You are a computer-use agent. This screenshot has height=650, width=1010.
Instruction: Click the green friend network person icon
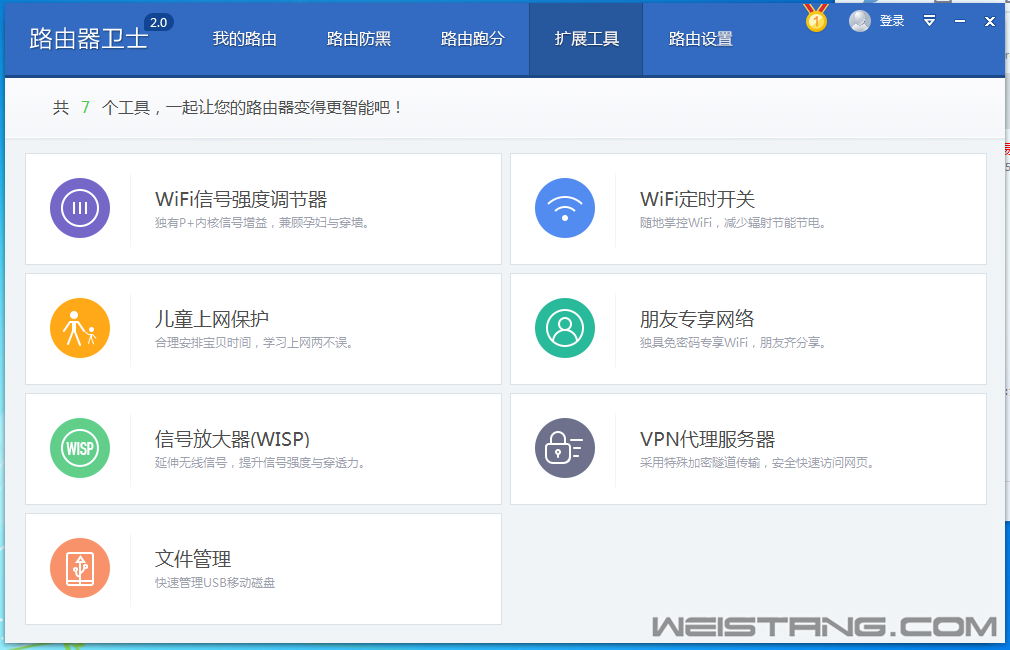pos(565,328)
